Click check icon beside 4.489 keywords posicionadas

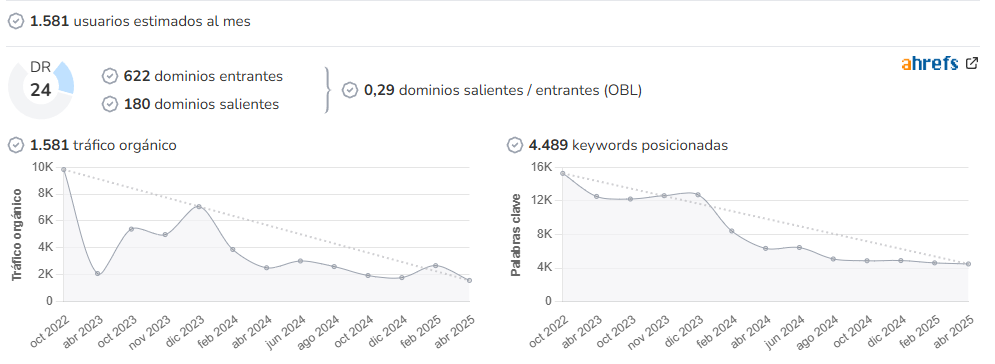pyautogui.click(x=515, y=145)
